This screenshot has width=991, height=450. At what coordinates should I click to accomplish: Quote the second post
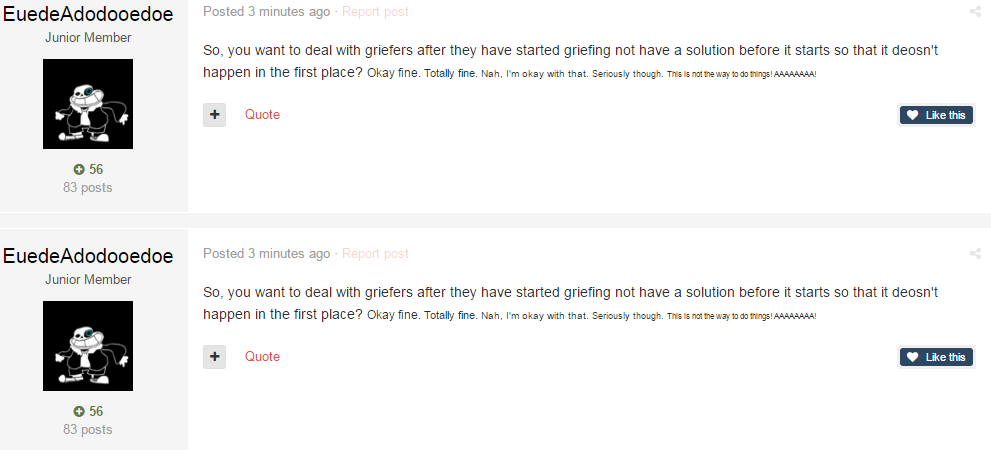pyautogui.click(x=262, y=357)
